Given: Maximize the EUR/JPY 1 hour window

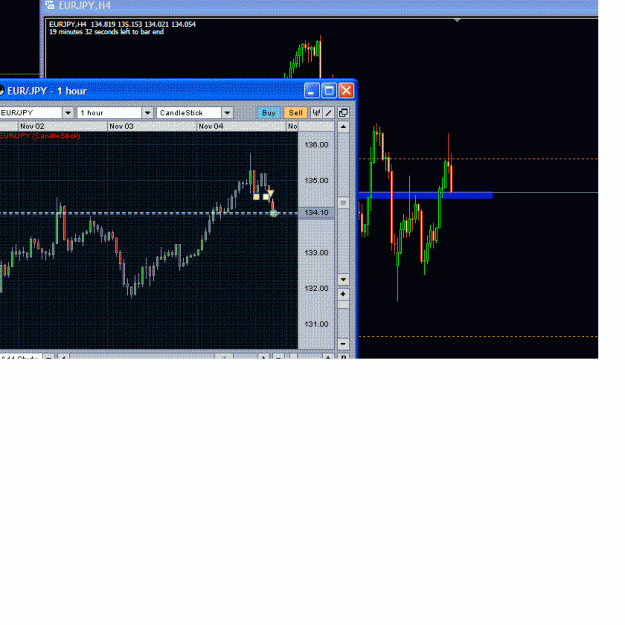Looking at the screenshot, I should click(x=329, y=90).
